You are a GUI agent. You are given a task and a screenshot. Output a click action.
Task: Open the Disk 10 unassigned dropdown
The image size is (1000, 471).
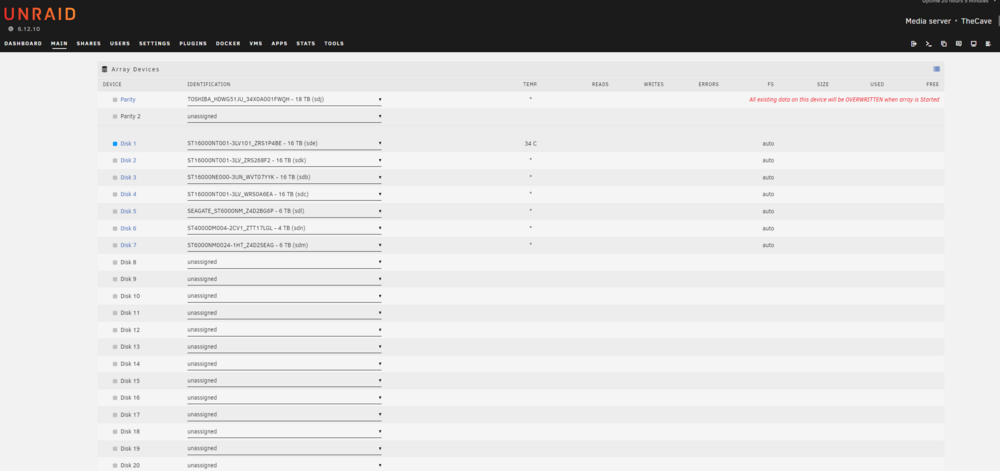coord(284,296)
